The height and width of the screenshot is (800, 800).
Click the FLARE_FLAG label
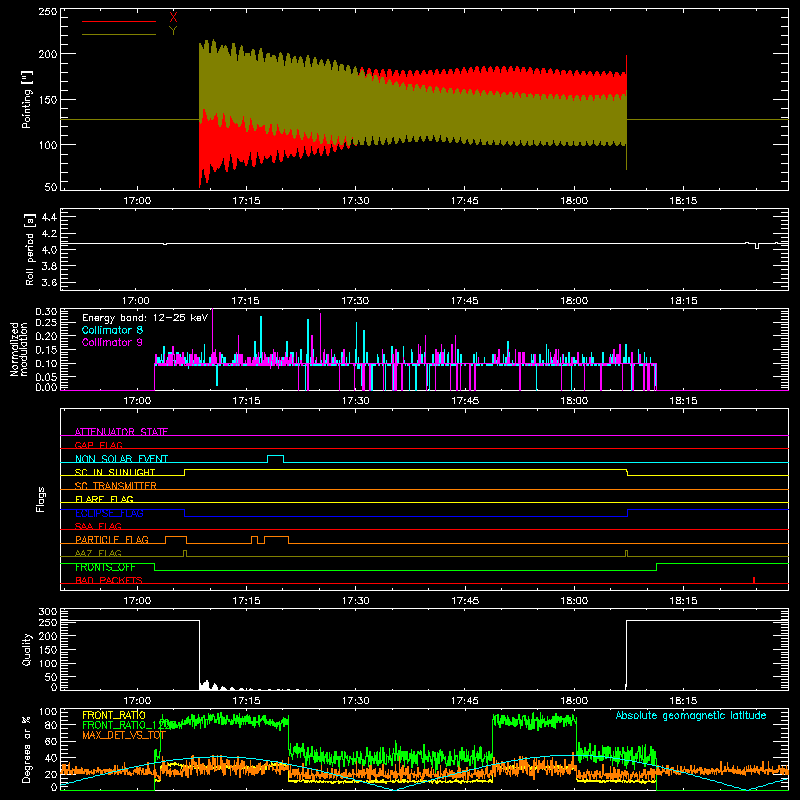tap(104, 499)
